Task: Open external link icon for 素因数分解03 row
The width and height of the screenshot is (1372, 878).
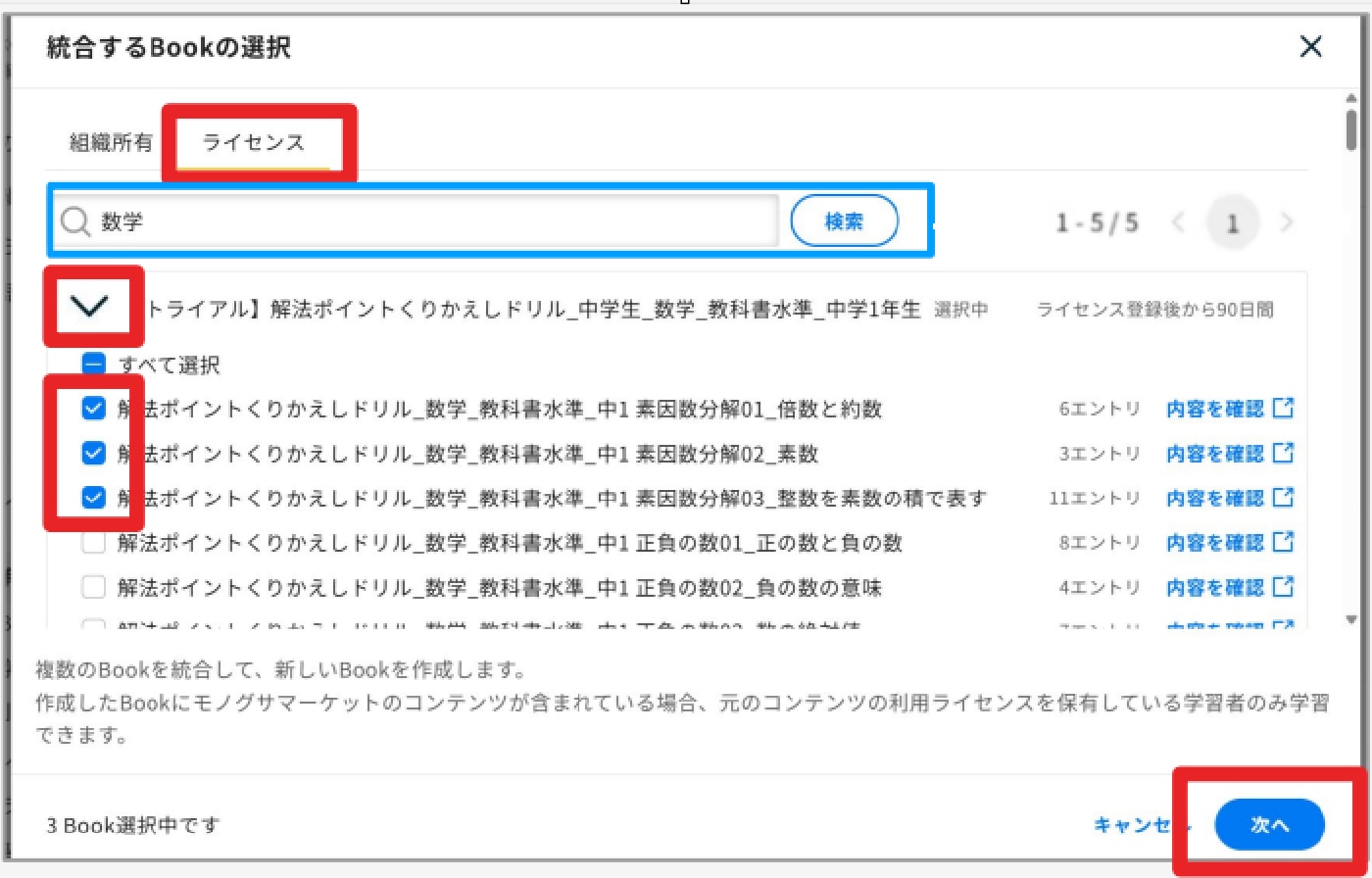Action: coord(1283,498)
